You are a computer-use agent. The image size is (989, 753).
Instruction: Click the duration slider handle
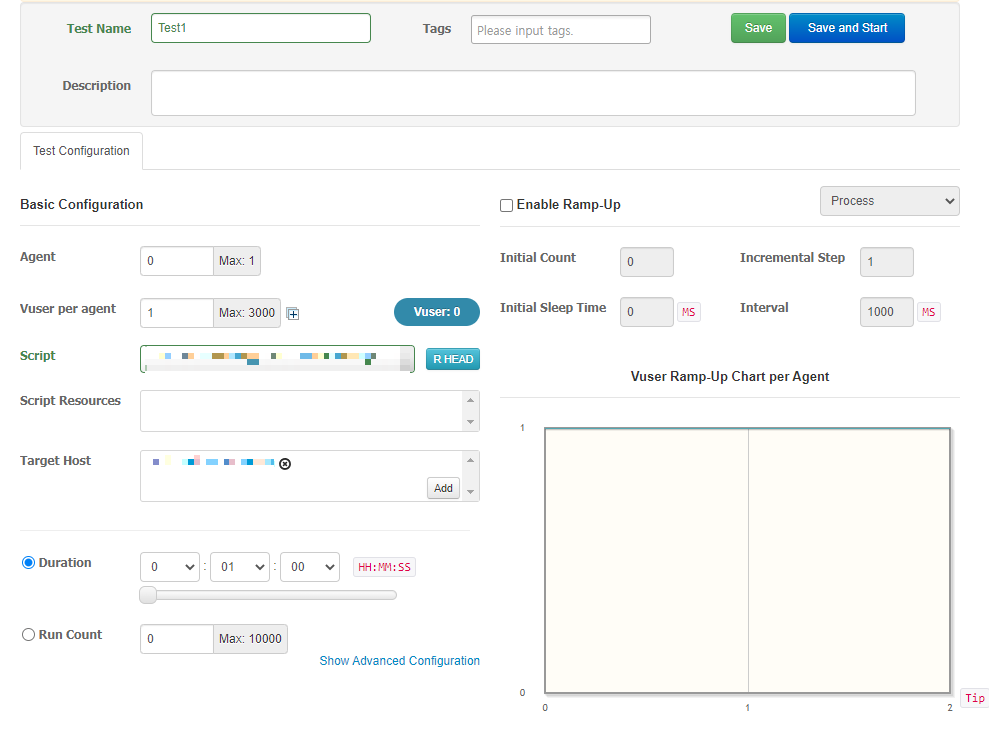pyautogui.click(x=148, y=595)
